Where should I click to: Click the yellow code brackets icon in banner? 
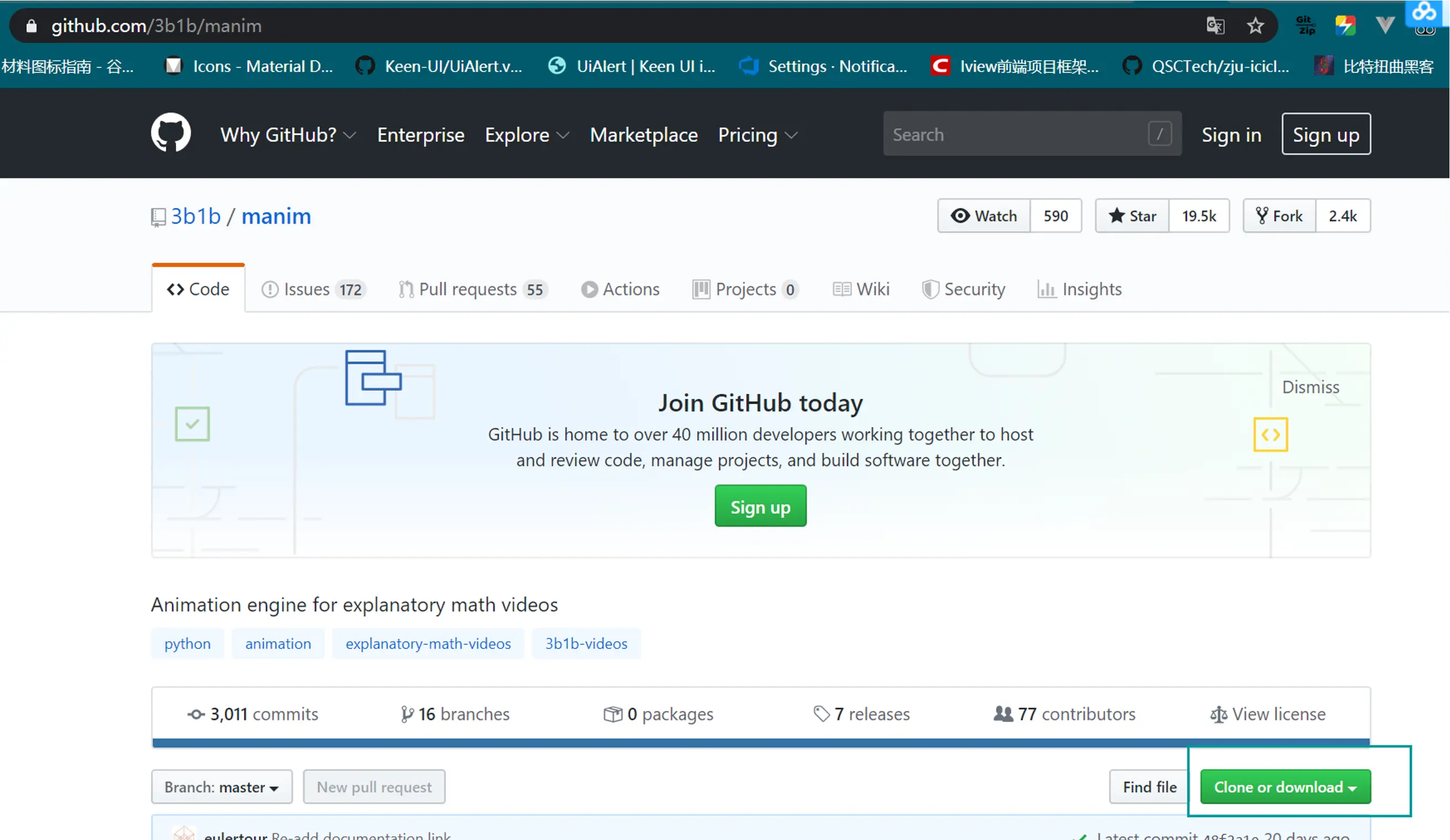[1271, 435]
